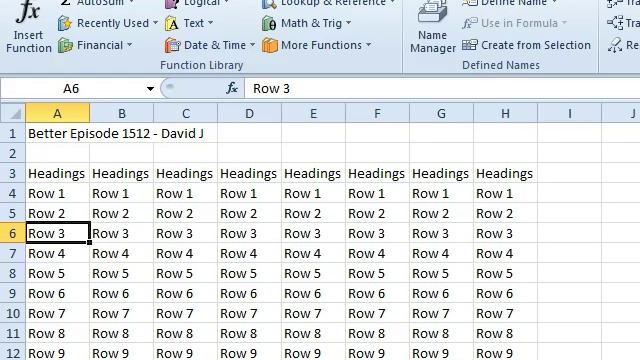The height and width of the screenshot is (360, 640).
Task: Open the Insert Function dialog from ribbon
Action: (28, 27)
